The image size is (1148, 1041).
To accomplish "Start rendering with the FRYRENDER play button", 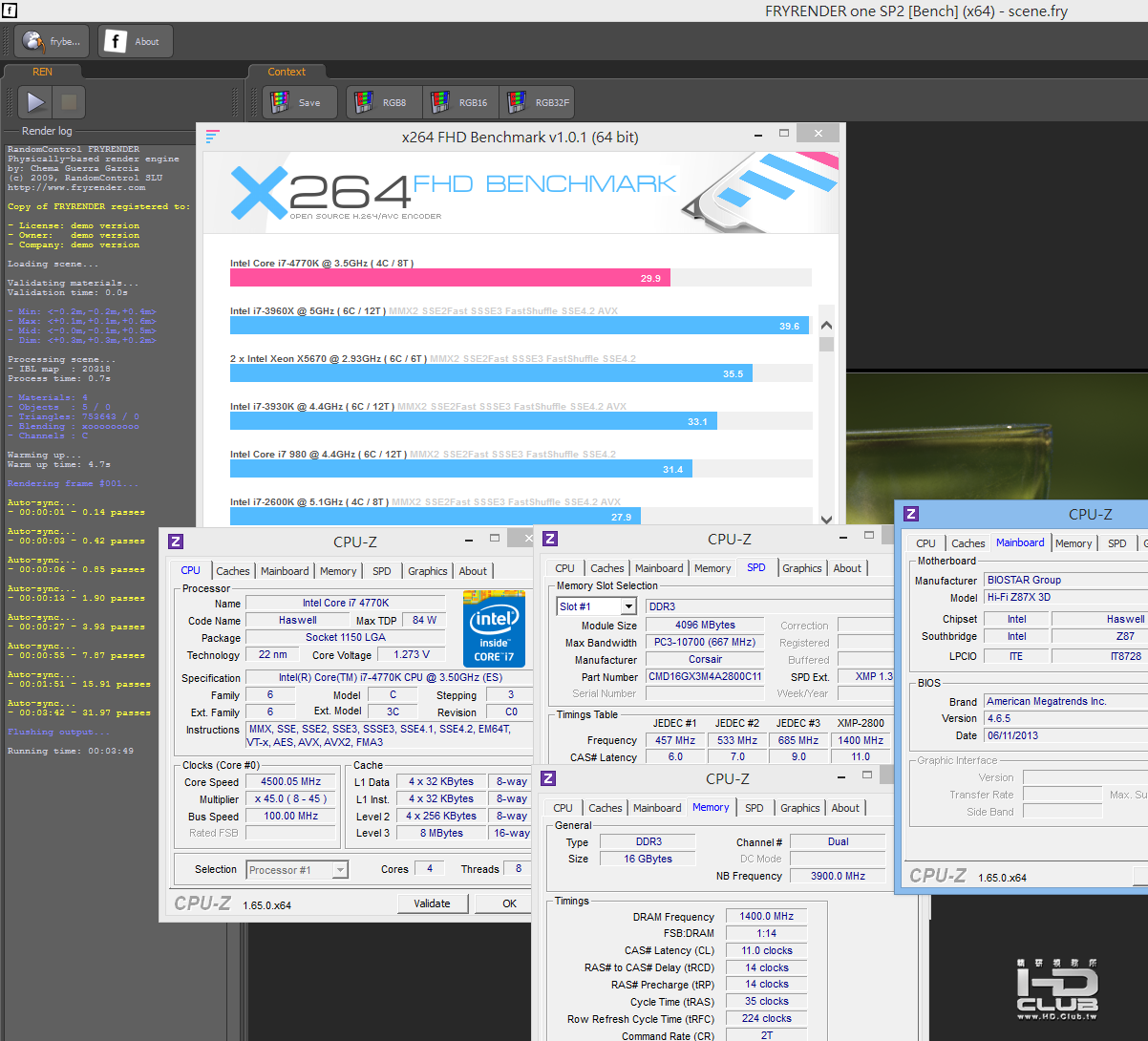I will tap(36, 102).
